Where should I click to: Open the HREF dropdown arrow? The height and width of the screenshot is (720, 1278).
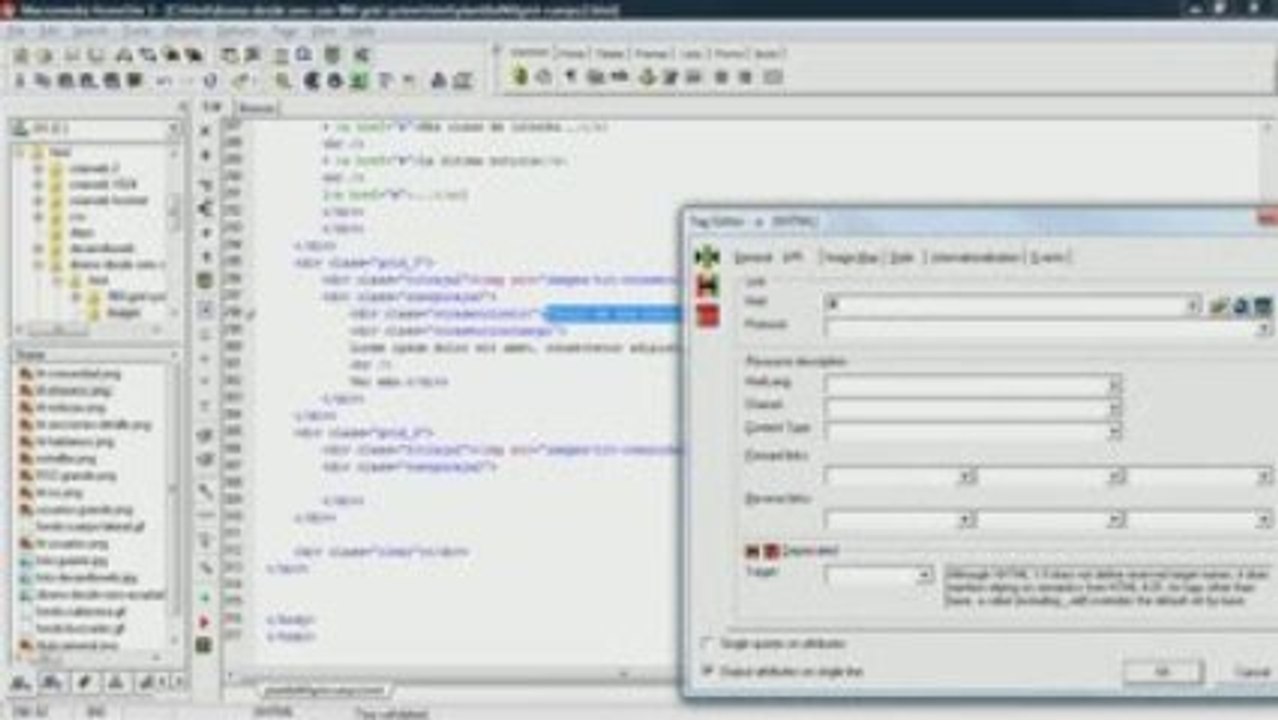click(1192, 306)
